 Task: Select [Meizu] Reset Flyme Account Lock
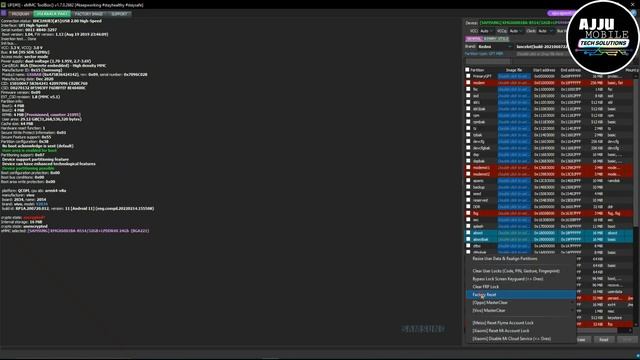pos(521,323)
